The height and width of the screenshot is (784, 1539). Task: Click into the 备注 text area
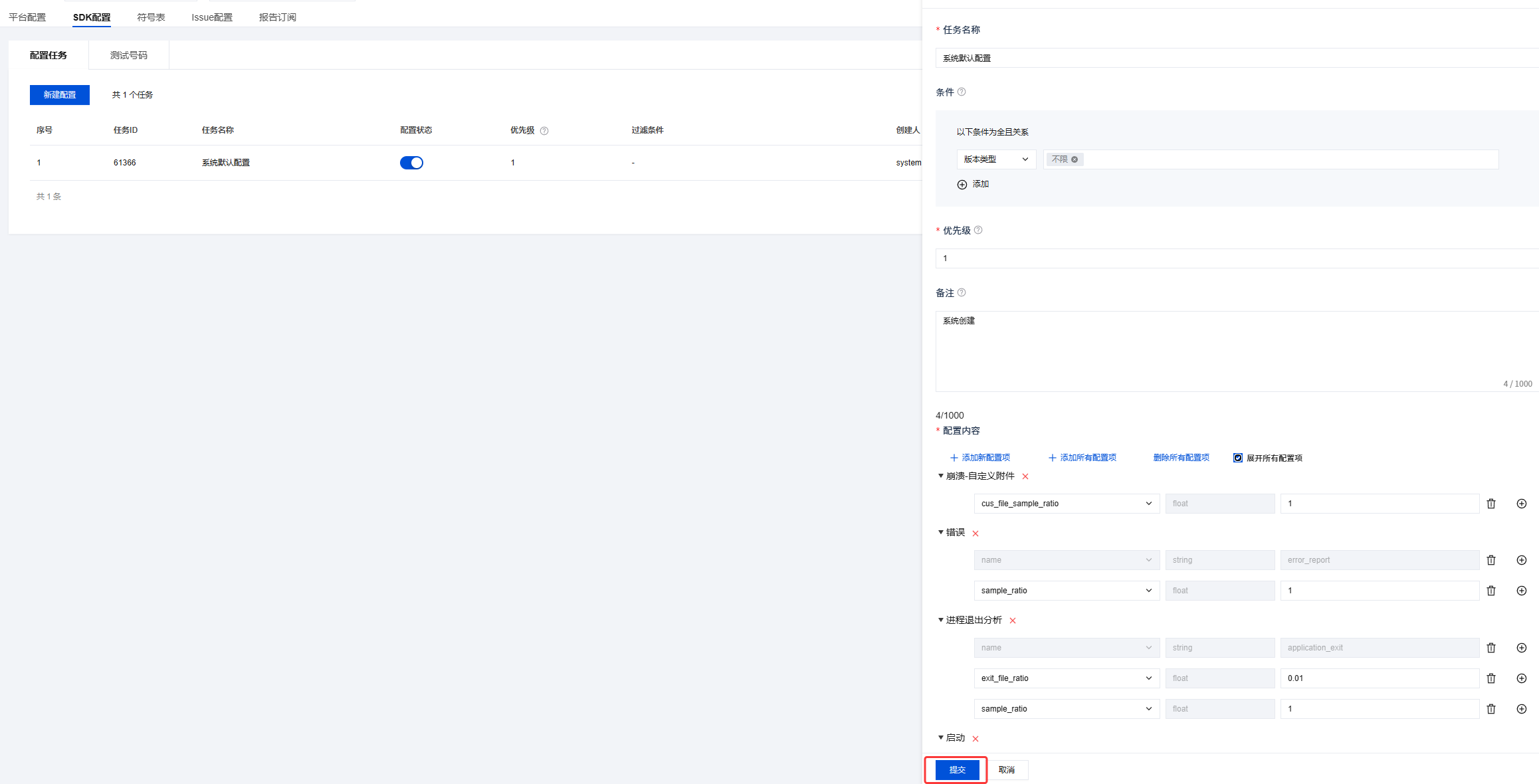click(1237, 351)
